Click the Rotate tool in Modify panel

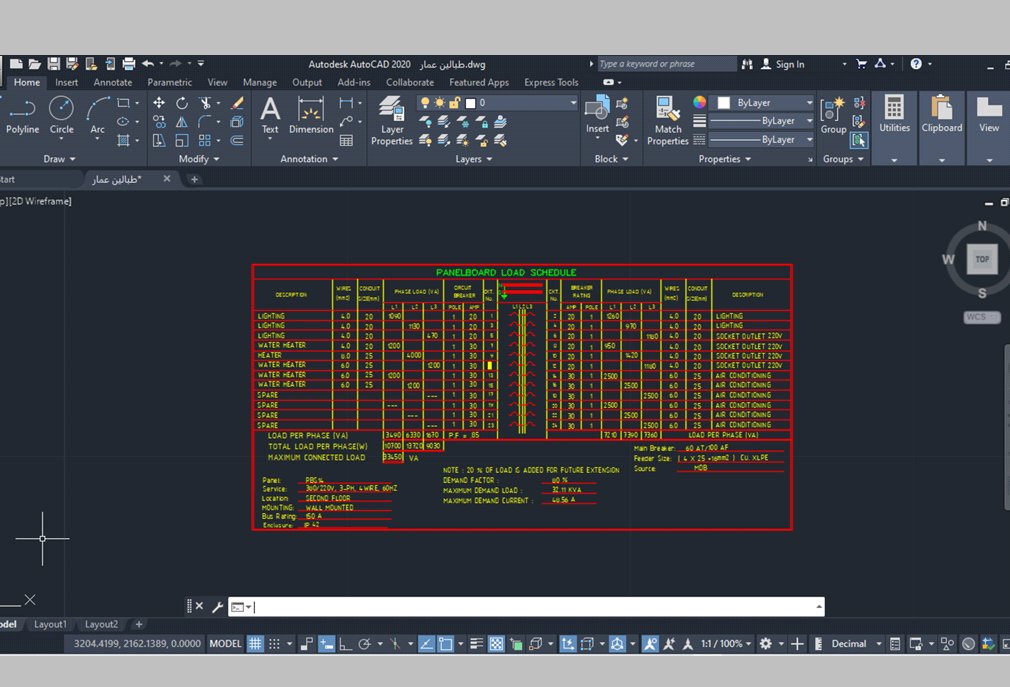click(182, 103)
